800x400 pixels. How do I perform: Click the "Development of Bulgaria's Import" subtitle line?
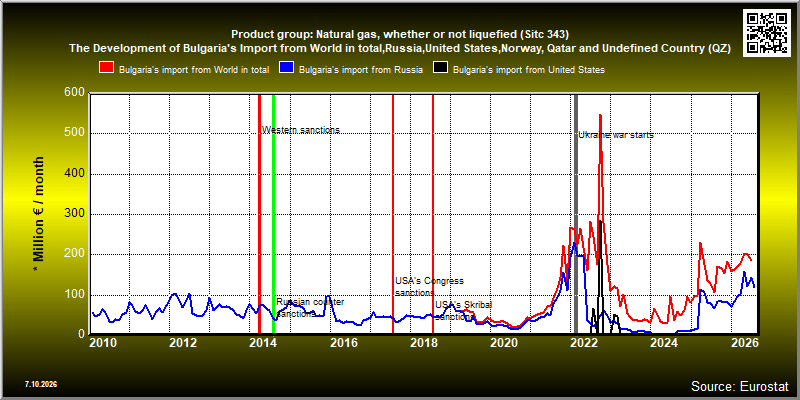coord(400,49)
